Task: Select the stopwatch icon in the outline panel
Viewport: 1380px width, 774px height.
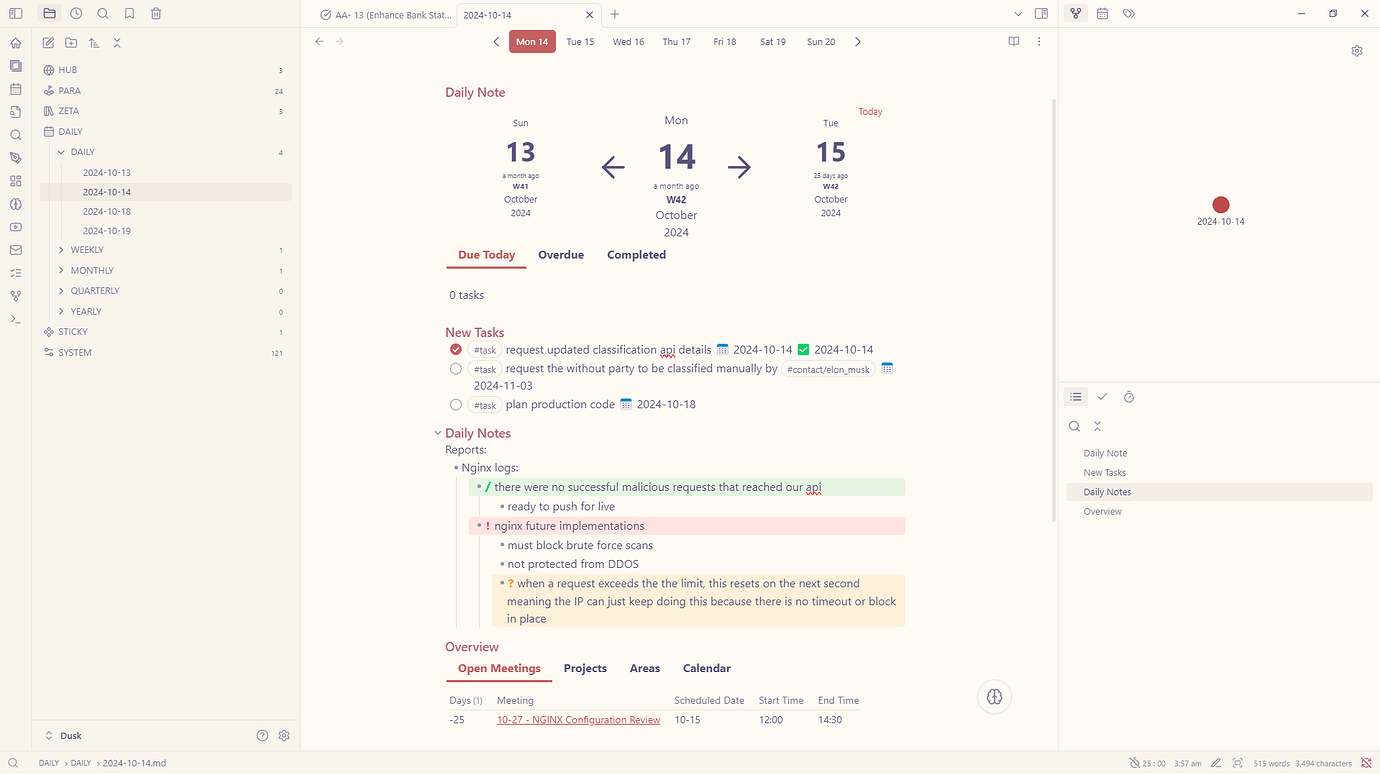Action: pos(1129,397)
